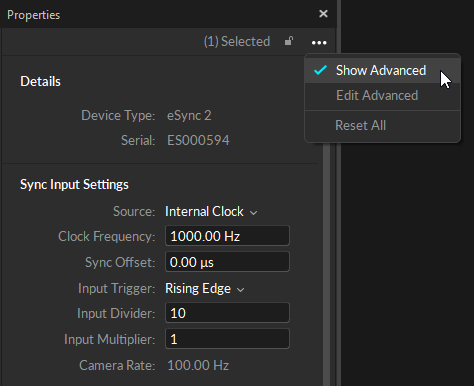Click the Details section heading
This screenshot has height=386, width=474.
pos(40,81)
